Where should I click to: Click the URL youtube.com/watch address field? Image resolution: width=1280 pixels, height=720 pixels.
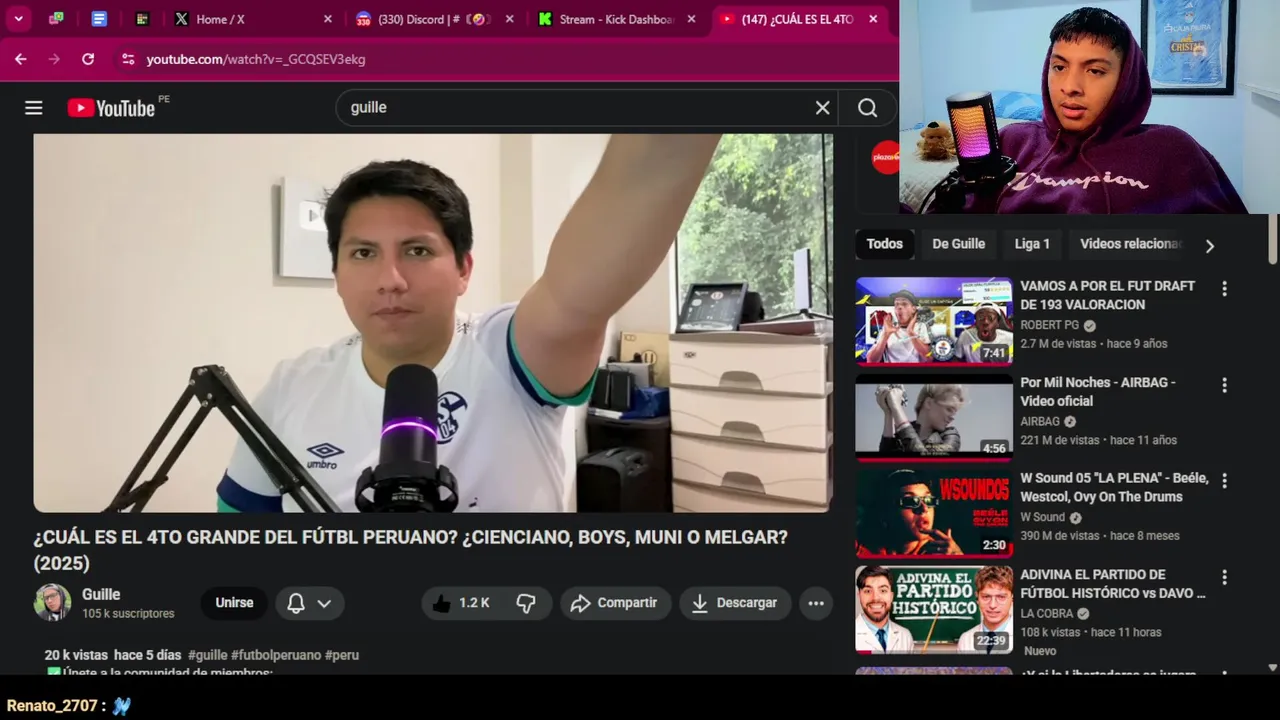pos(256,59)
